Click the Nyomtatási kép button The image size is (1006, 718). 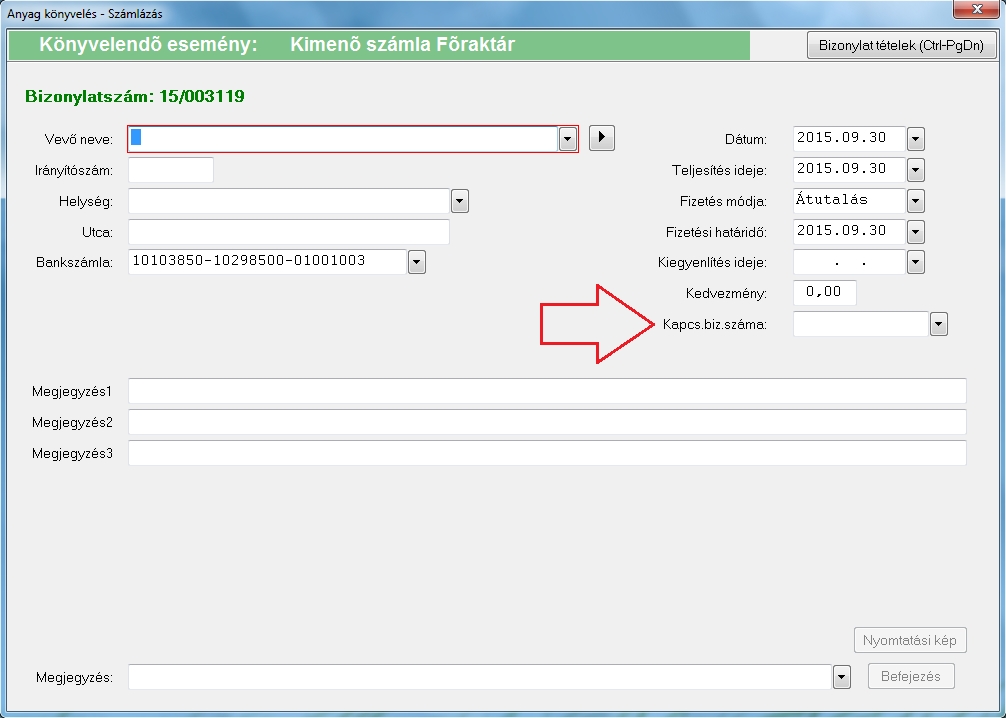tap(910, 640)
